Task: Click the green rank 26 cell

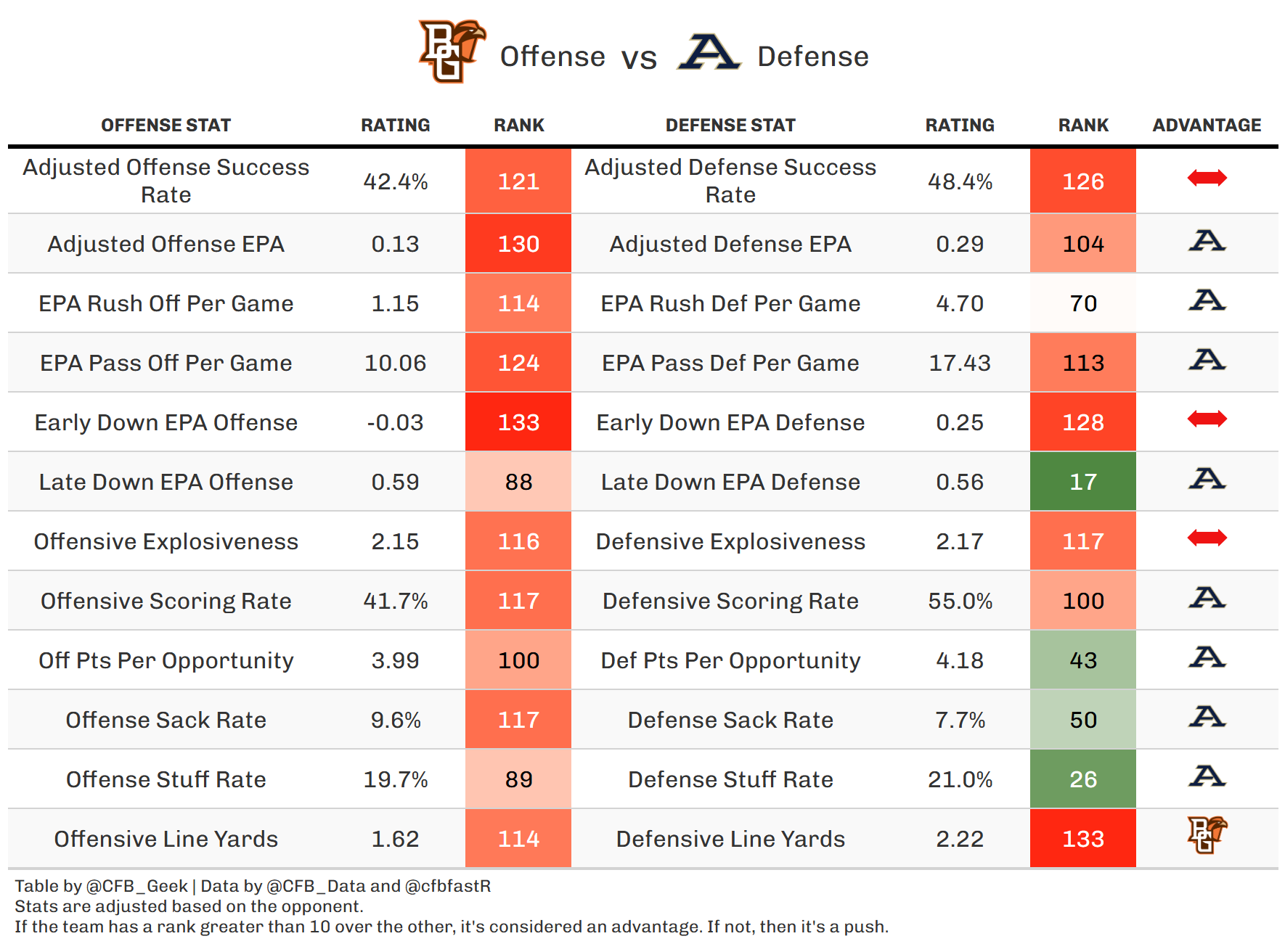Action: pyautogui.click(x=1082, y=779)
